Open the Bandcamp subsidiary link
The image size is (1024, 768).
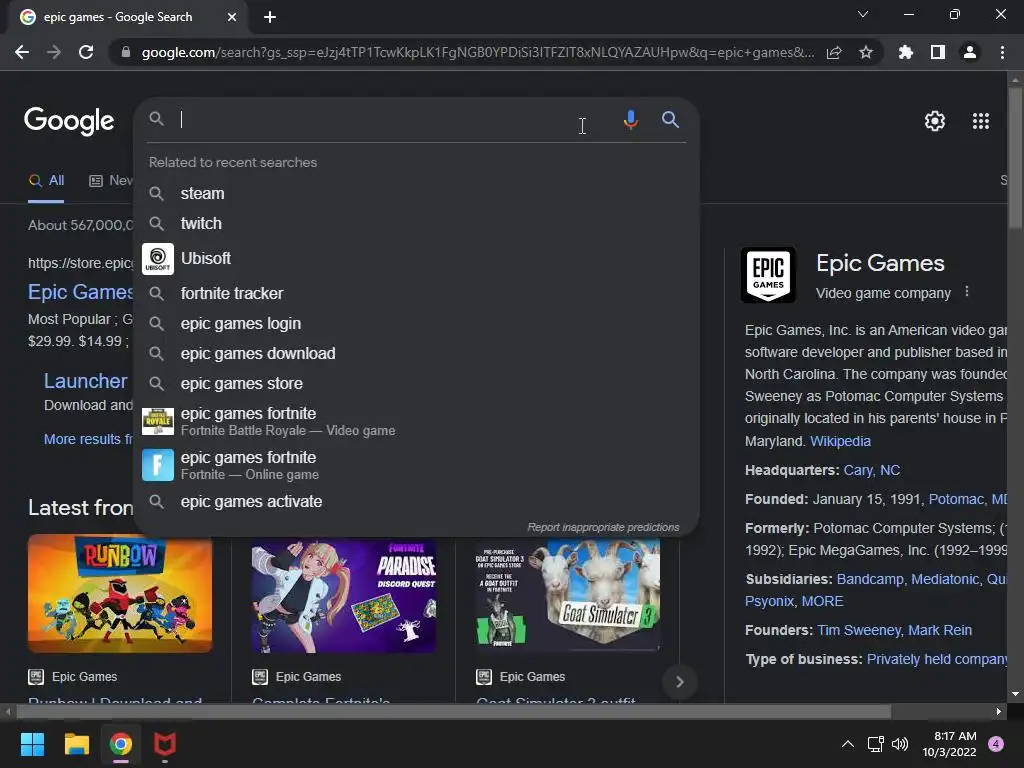[870, 579]
